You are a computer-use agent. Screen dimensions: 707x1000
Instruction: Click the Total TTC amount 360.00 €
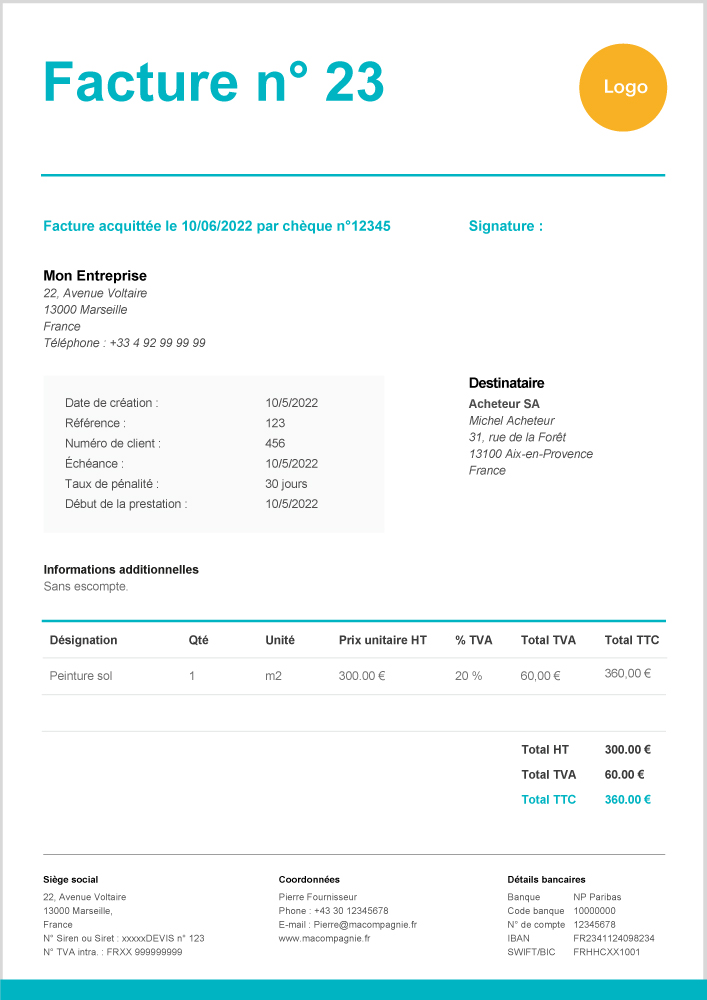point(628,799)
